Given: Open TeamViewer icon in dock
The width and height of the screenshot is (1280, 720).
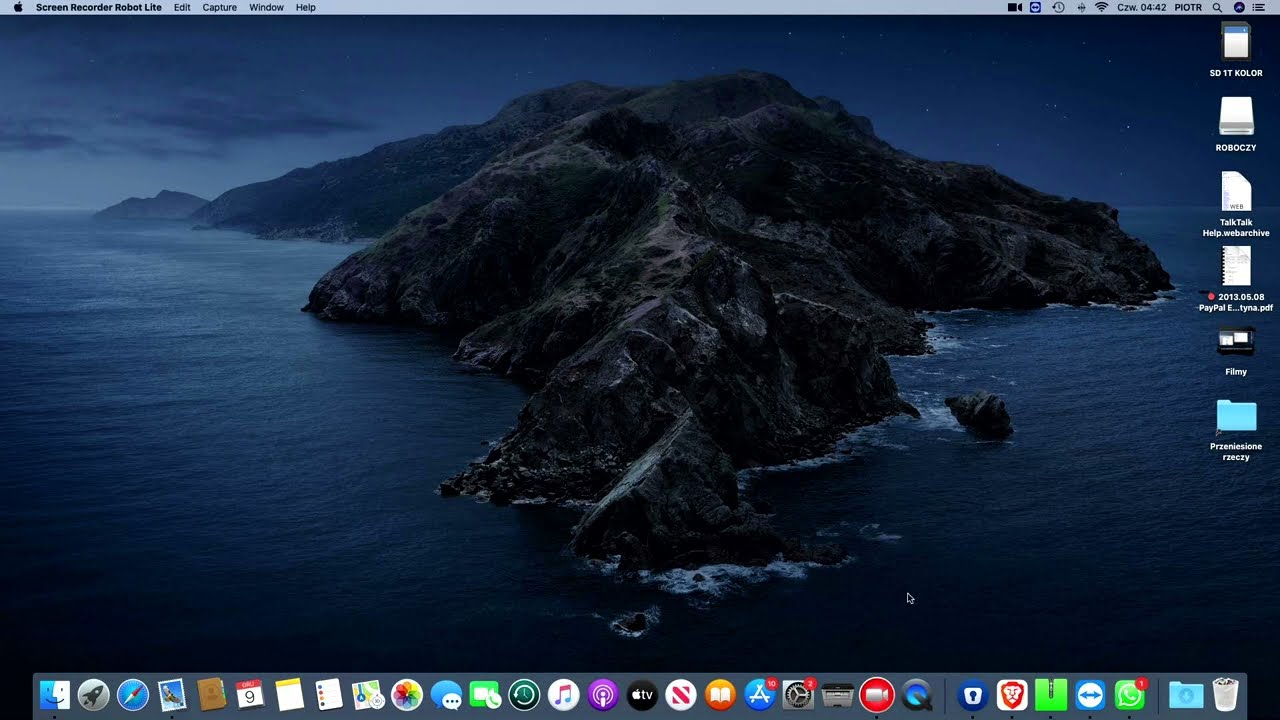Looking at the screenshot, I should pyautogui.click(x=1090, y=694).
